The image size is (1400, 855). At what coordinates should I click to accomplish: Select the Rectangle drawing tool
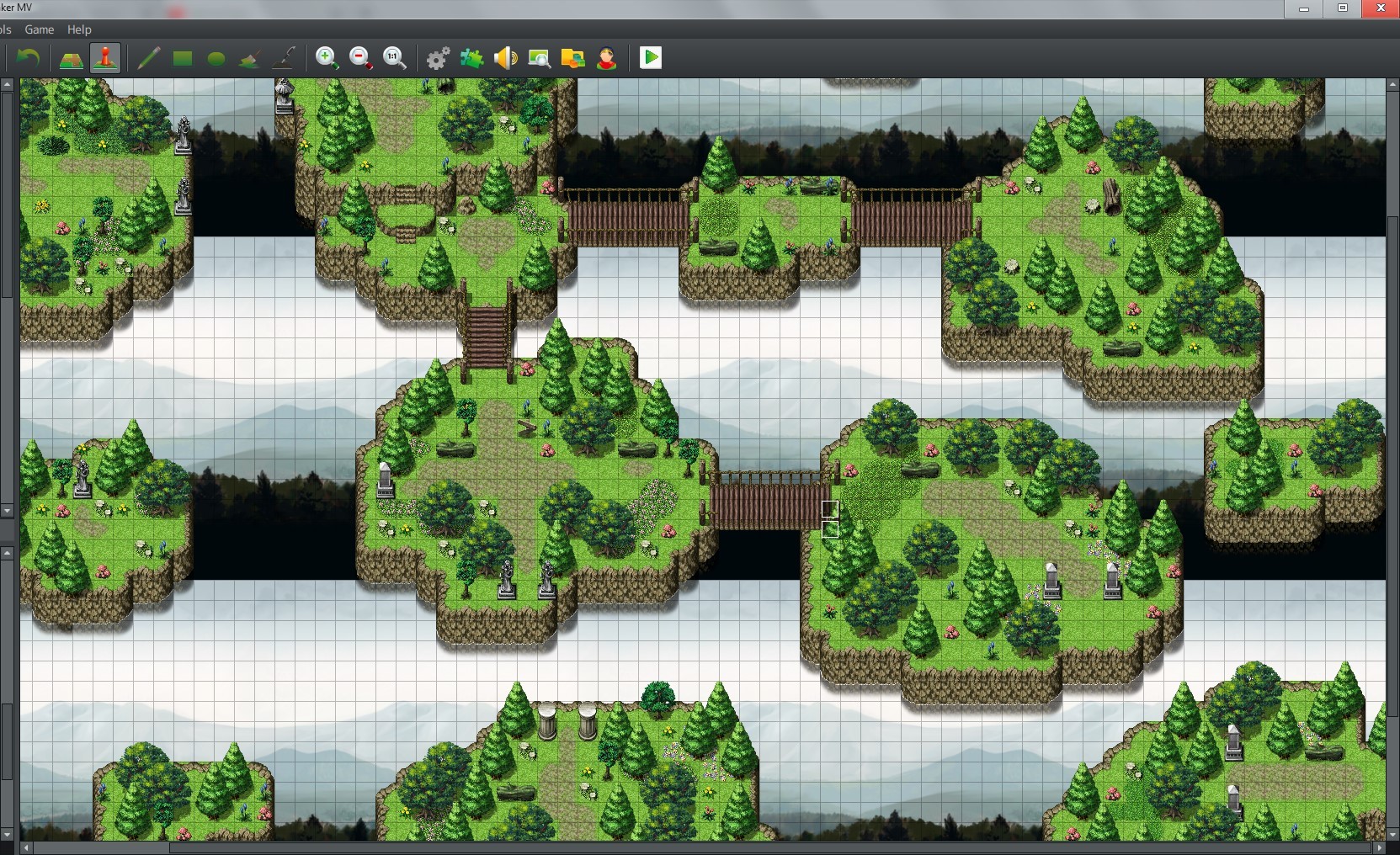pyautogui.click(x=182, y=58)
